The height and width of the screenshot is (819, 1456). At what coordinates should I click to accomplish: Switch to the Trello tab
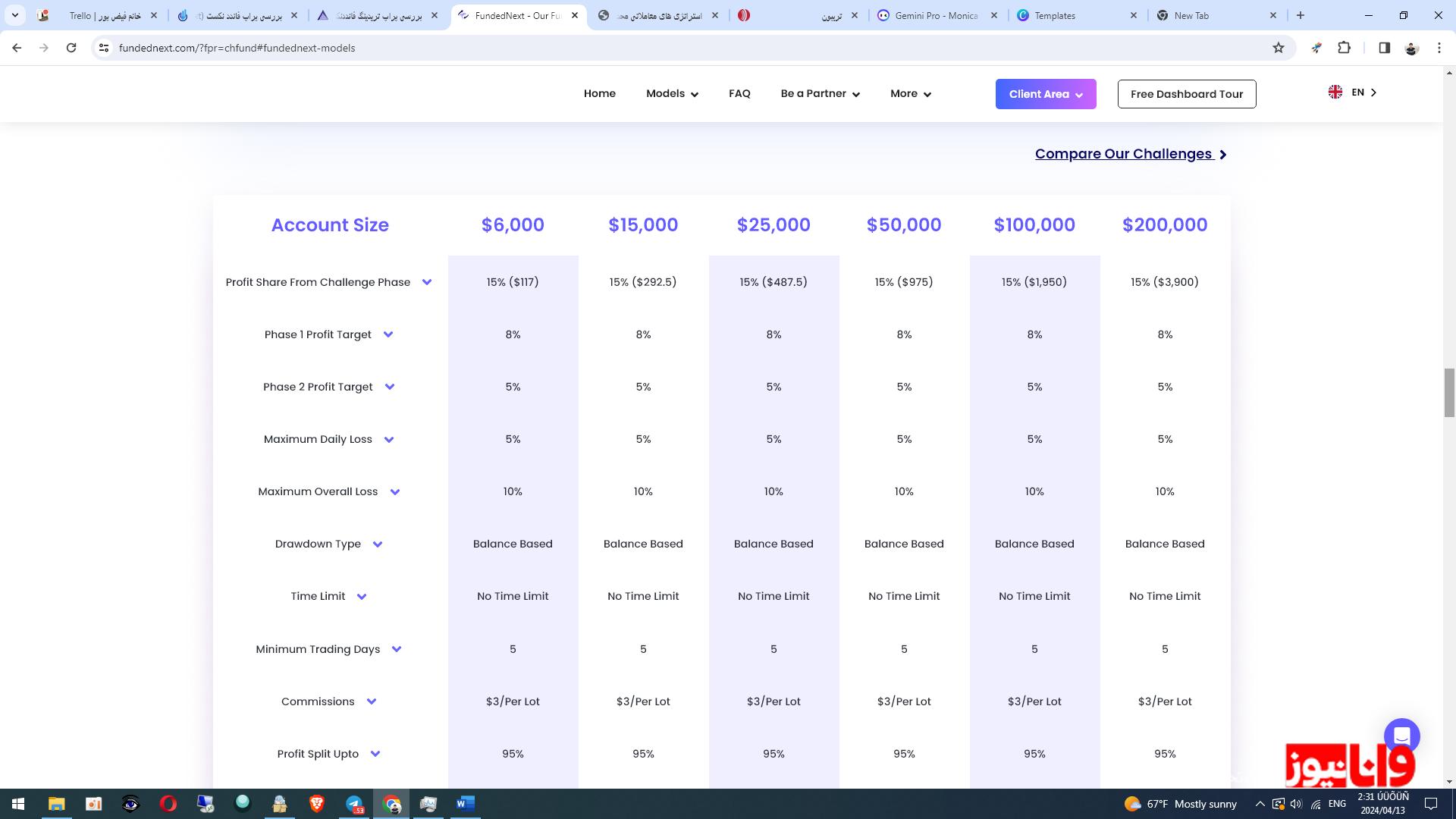(x=99, y=15)
